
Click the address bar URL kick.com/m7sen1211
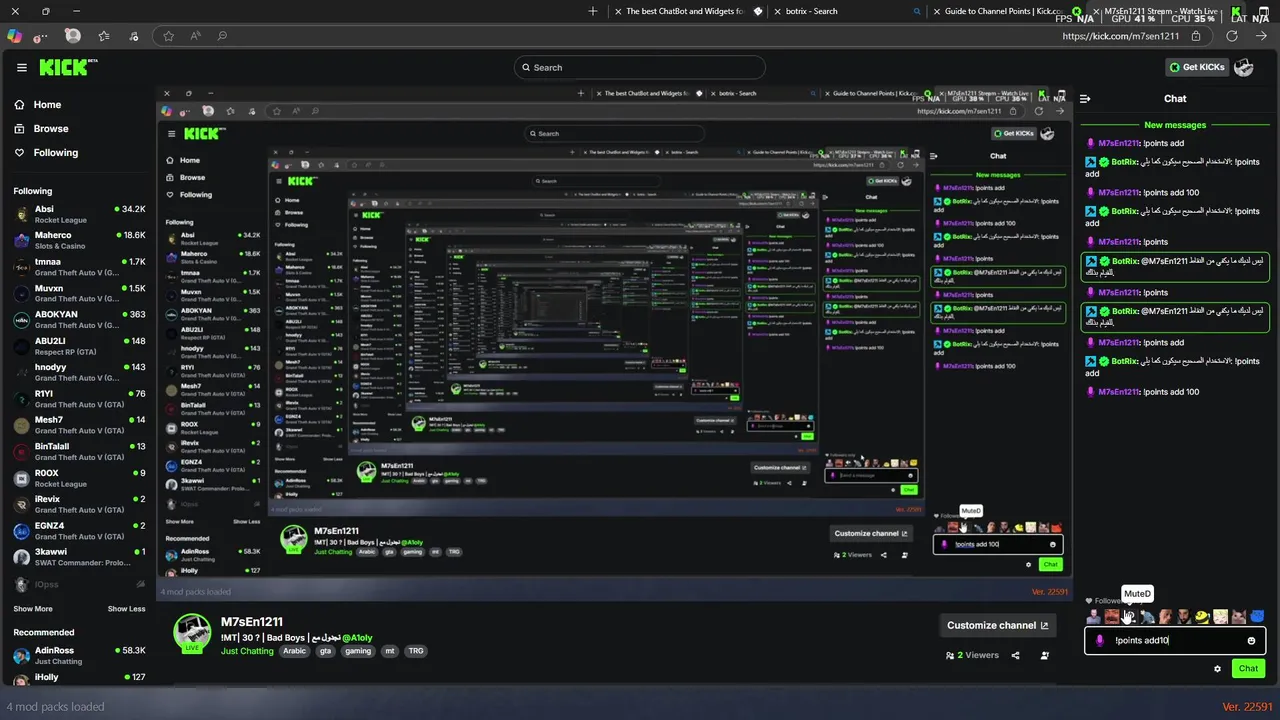click(1120, 36)
